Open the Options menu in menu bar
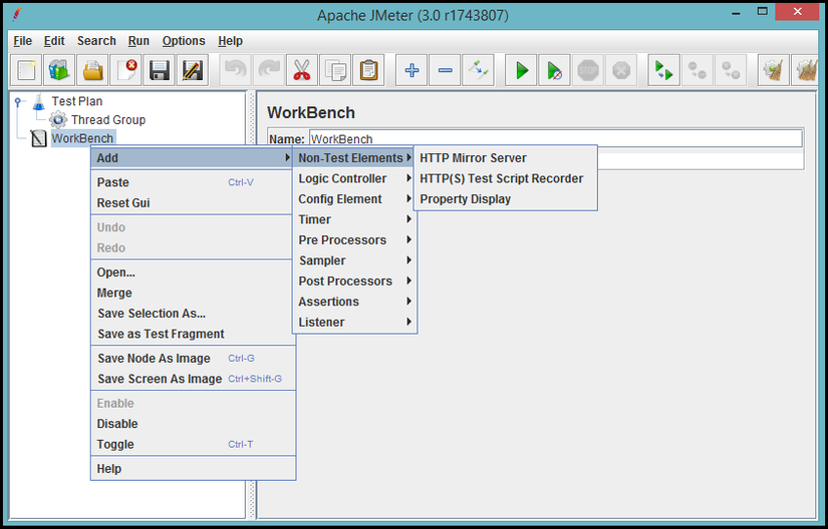Screen dimensions: 828x529 183,41
